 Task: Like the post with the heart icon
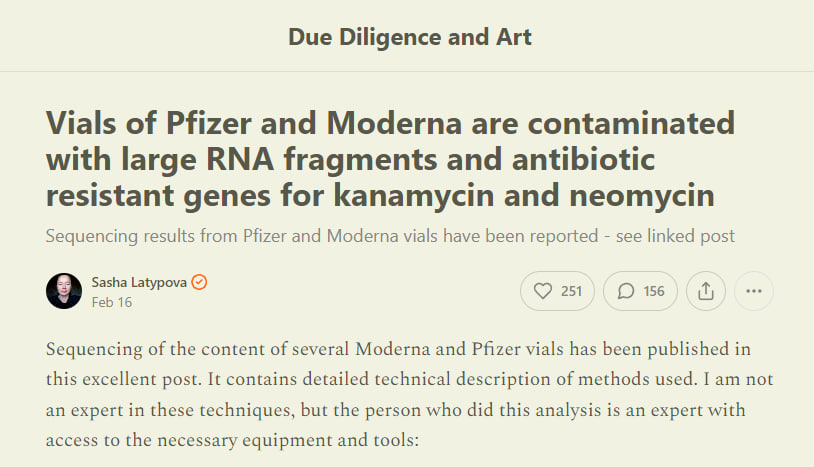(x=543, y=291)
